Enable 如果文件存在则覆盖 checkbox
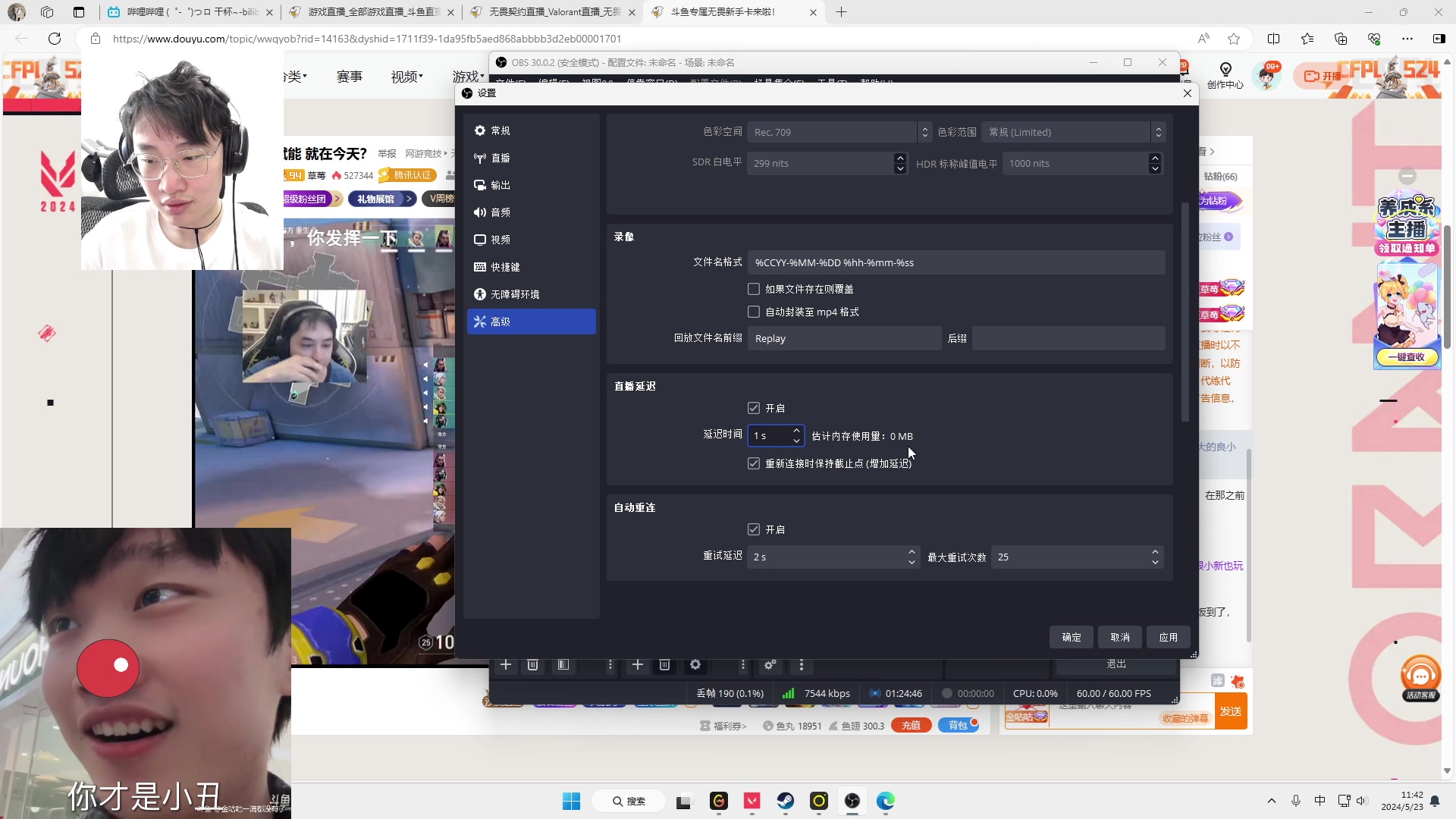Viewport: 1456px width, 819px height. point(753,288)
